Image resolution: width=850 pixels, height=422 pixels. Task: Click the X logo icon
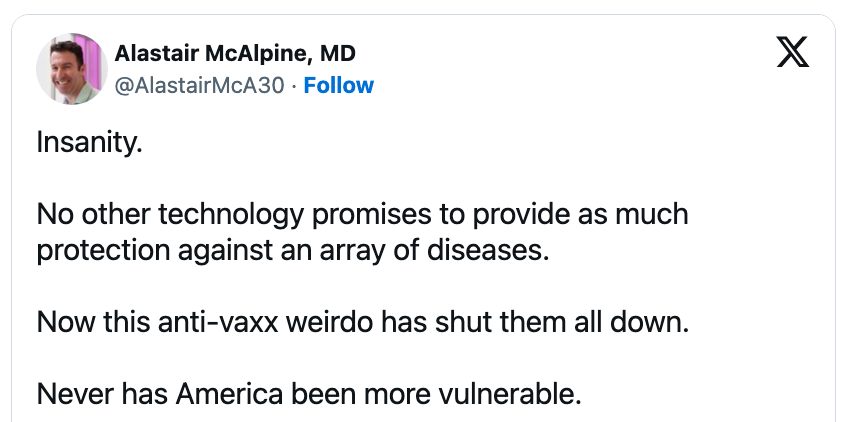(x=792, y=53)
